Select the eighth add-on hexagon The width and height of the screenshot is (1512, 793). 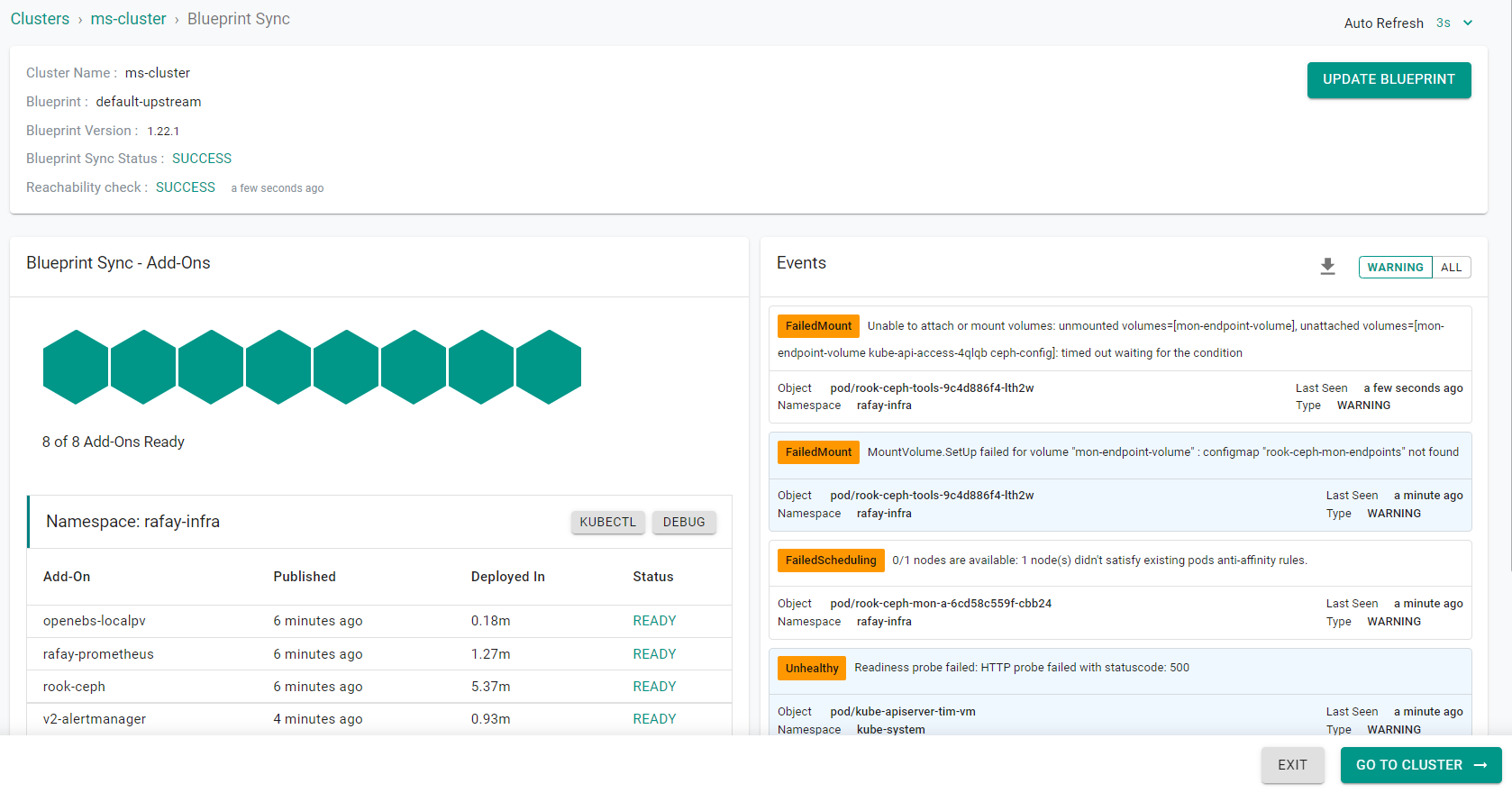pos(549,367)
